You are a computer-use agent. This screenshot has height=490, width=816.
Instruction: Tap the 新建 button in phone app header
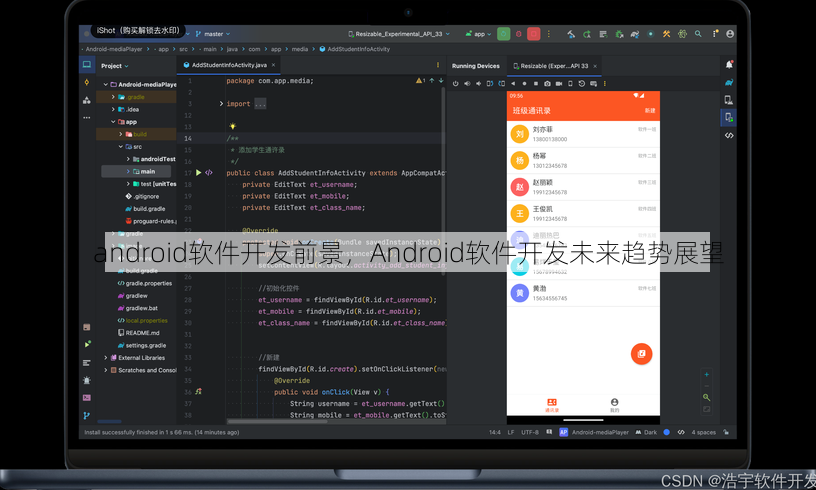(x=650, y=110)
